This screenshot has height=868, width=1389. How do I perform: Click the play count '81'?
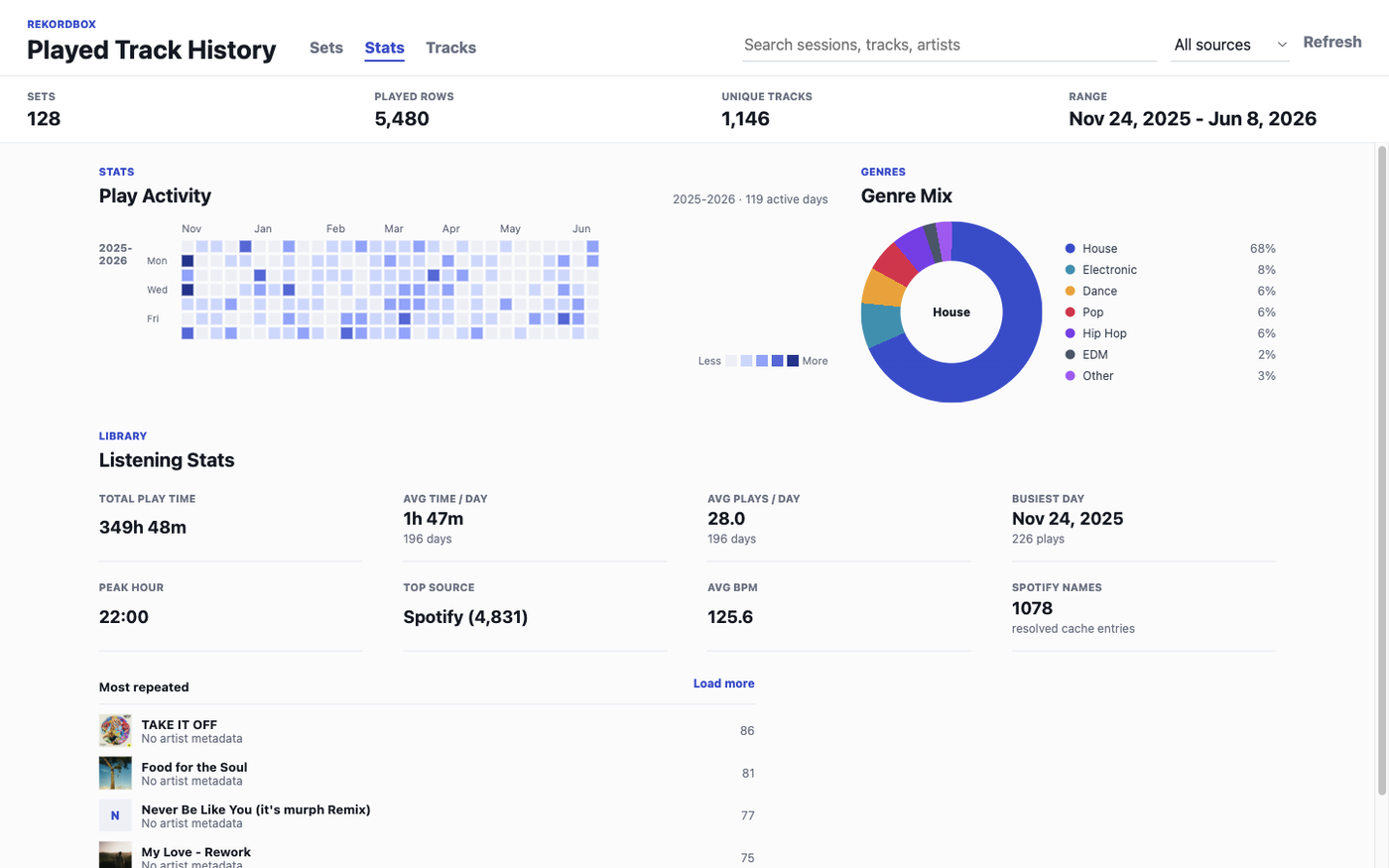coord(748,774)
